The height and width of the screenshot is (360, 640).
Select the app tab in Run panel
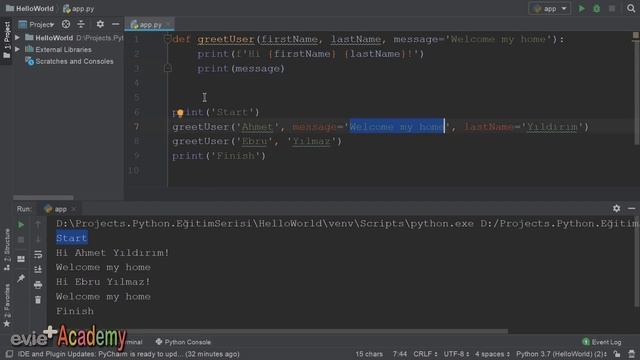click(60, 209)
